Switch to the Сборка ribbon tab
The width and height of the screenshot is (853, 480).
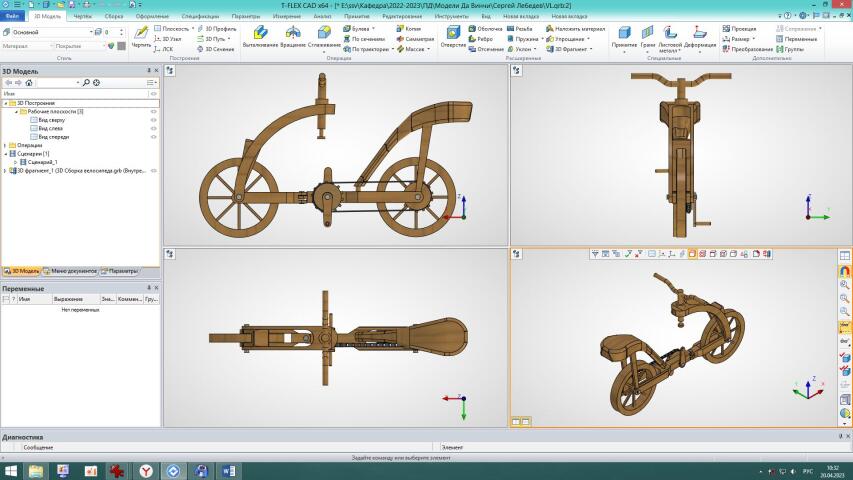tap(114, 16)
